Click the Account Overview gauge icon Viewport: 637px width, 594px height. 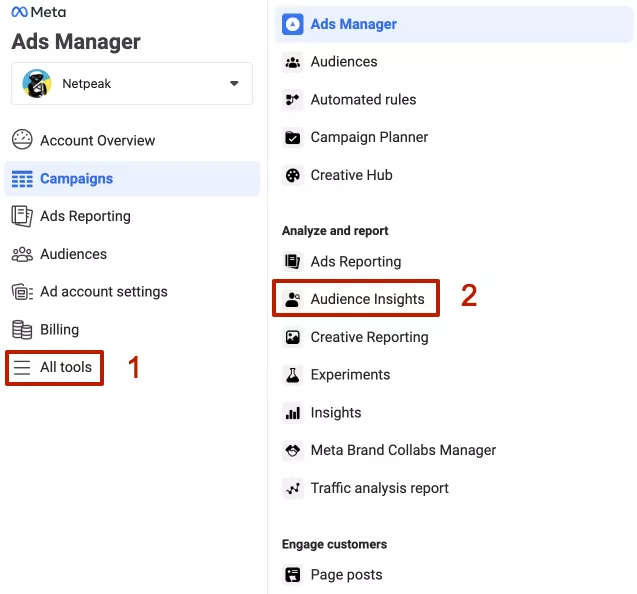coord(22,140)
